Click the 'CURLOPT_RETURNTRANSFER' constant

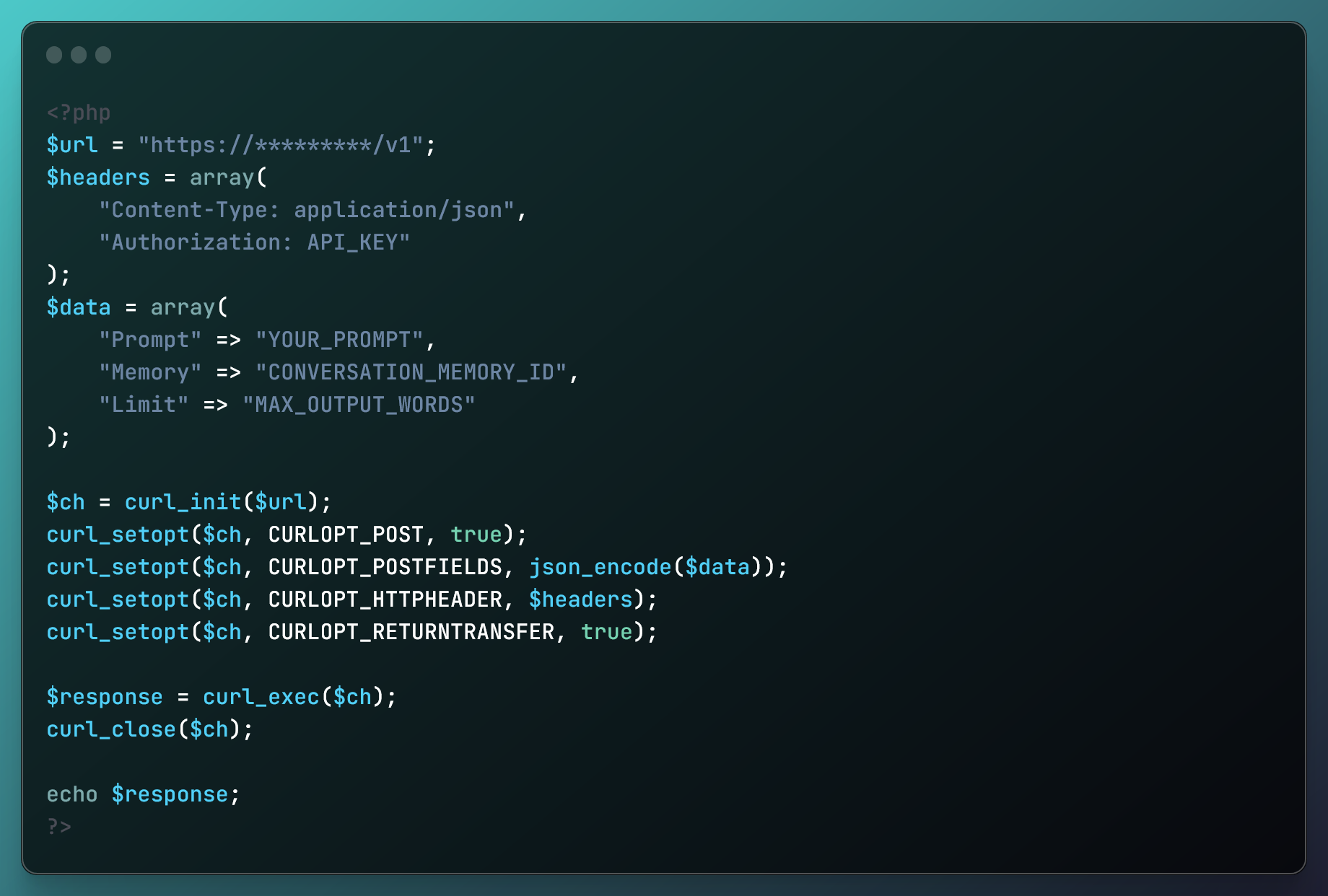click(x=411, y=632)
